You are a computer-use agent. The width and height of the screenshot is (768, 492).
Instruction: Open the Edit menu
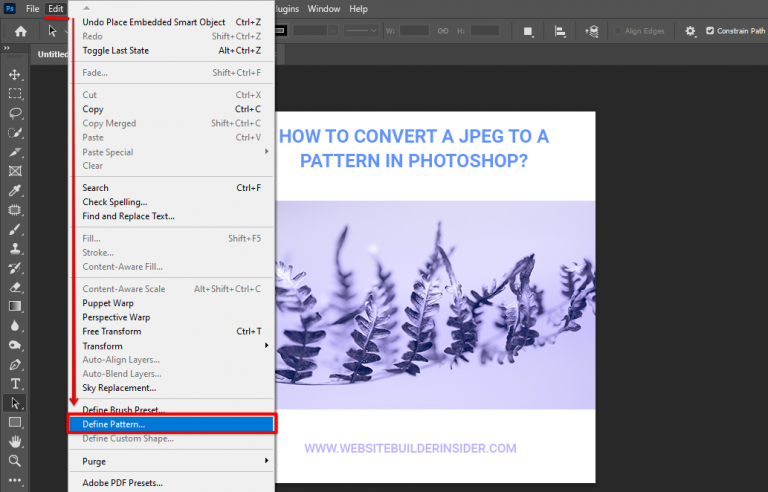tap(55, 9)
